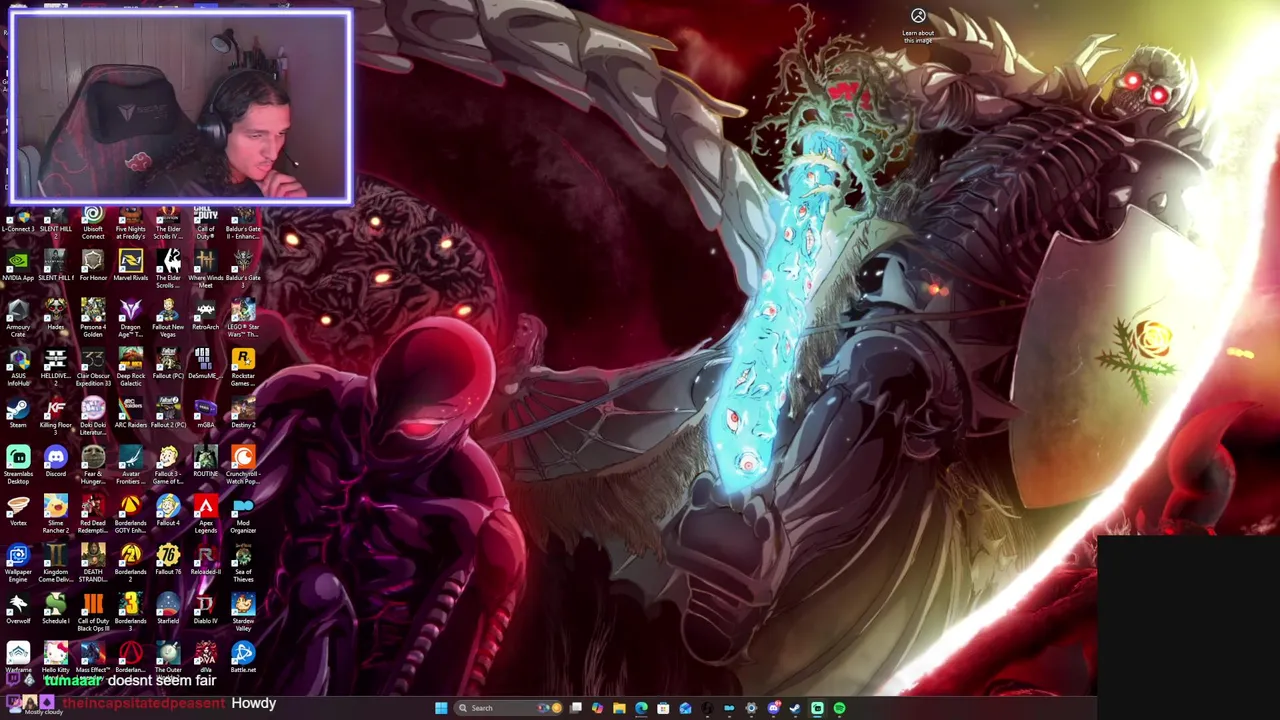Select the Marvel Rivals desktop icon
1280x720 pixels.
click(130, 266)
